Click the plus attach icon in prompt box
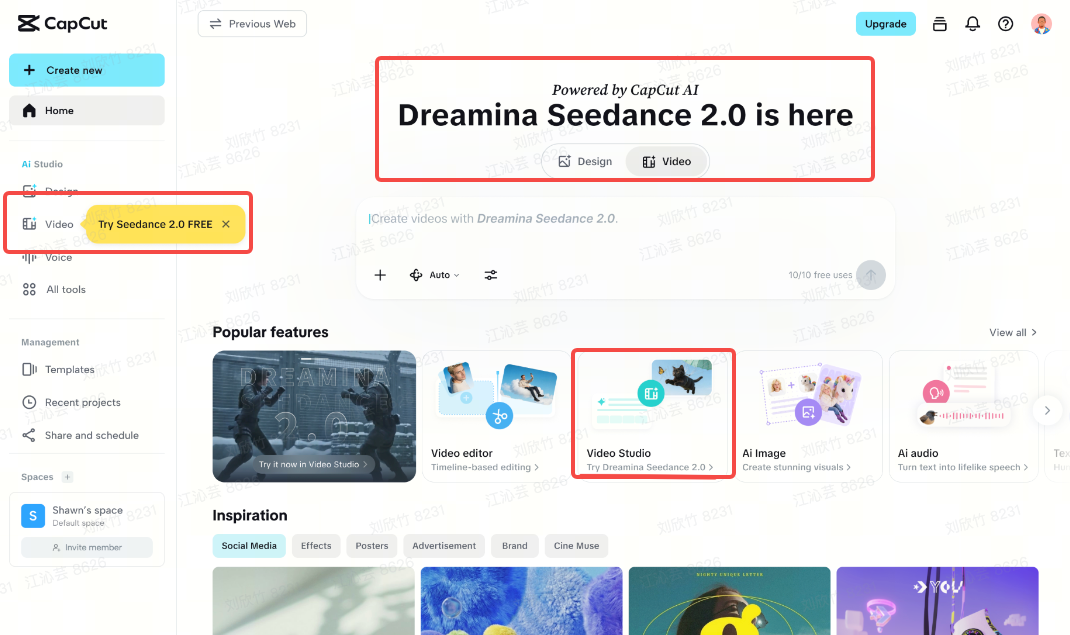The image size is (1070, 635). click(x=380, y=275)
